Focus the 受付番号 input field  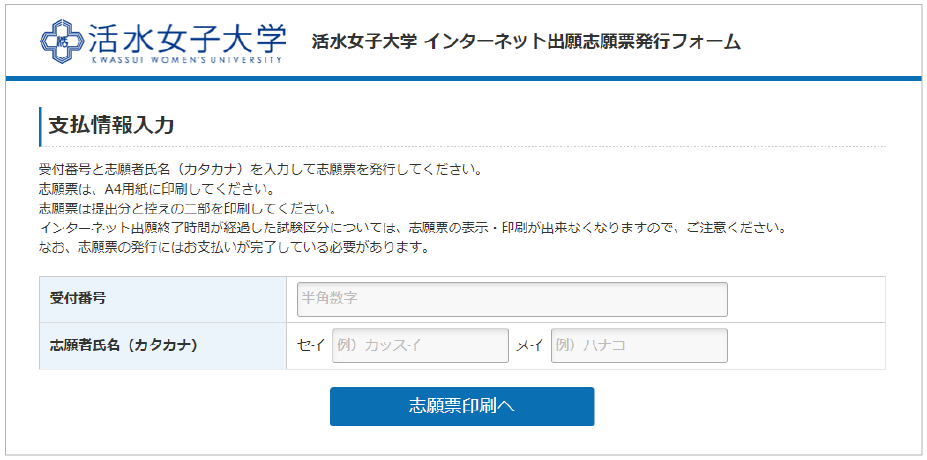pos(511,299)
